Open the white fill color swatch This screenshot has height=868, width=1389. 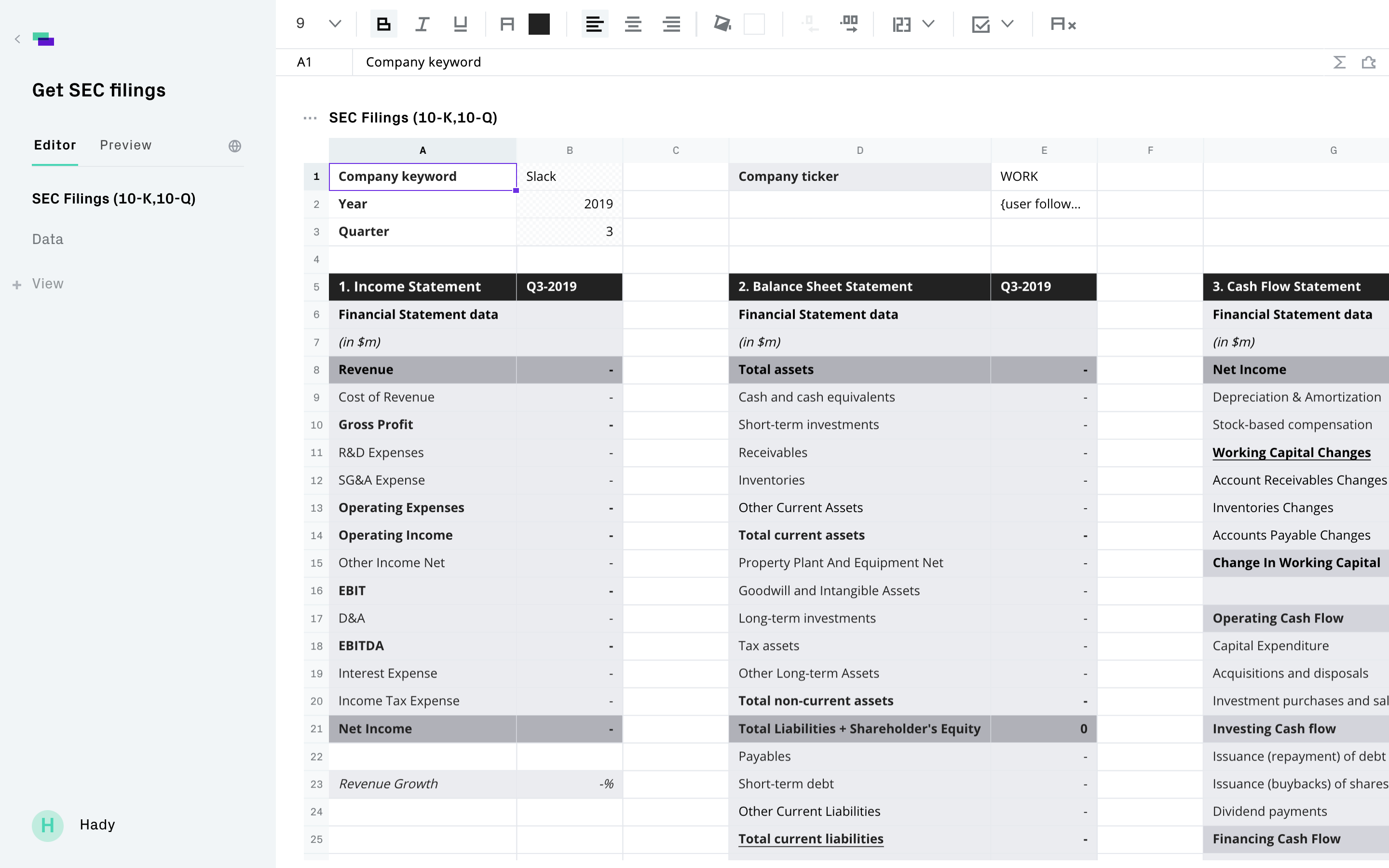(754, 24)
